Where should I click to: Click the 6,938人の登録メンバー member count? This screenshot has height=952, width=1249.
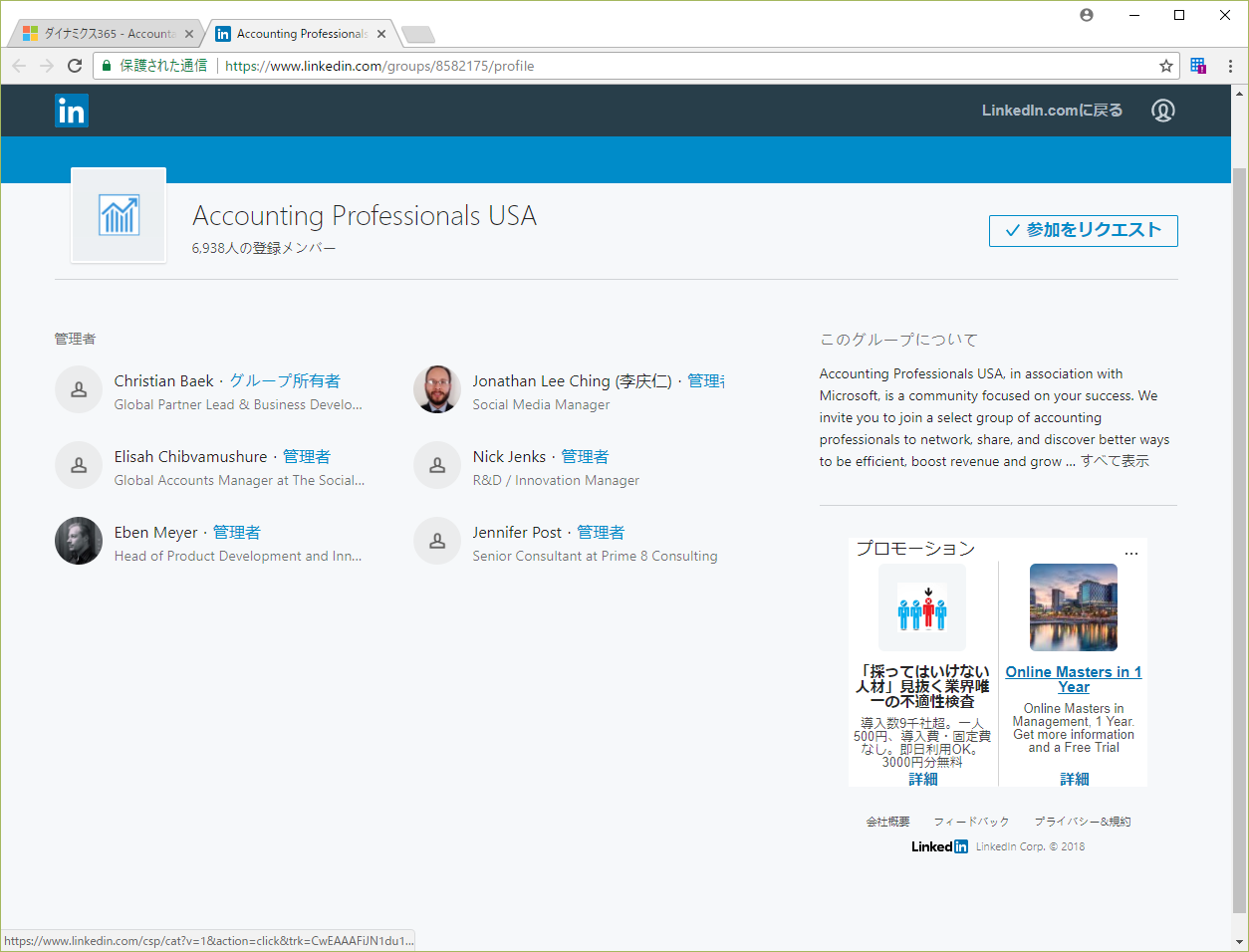tap(264, 248)
